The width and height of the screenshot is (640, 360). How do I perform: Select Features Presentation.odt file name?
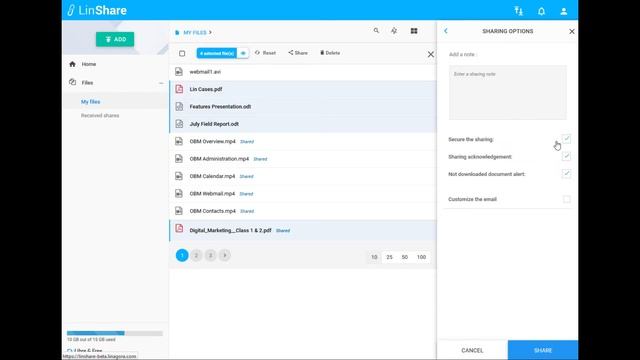pyautogui.click(x=220, y=107)
